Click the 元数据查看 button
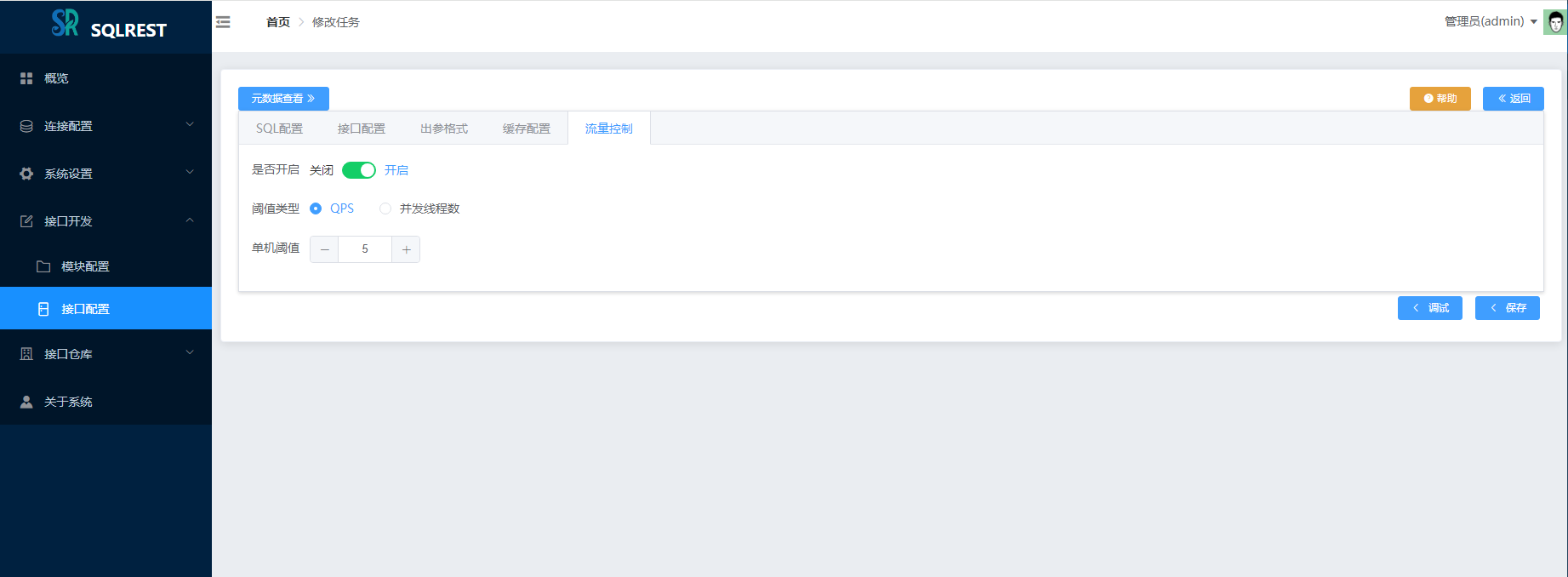The width and height of the screenshot is (1568, 577). (283, 99)
